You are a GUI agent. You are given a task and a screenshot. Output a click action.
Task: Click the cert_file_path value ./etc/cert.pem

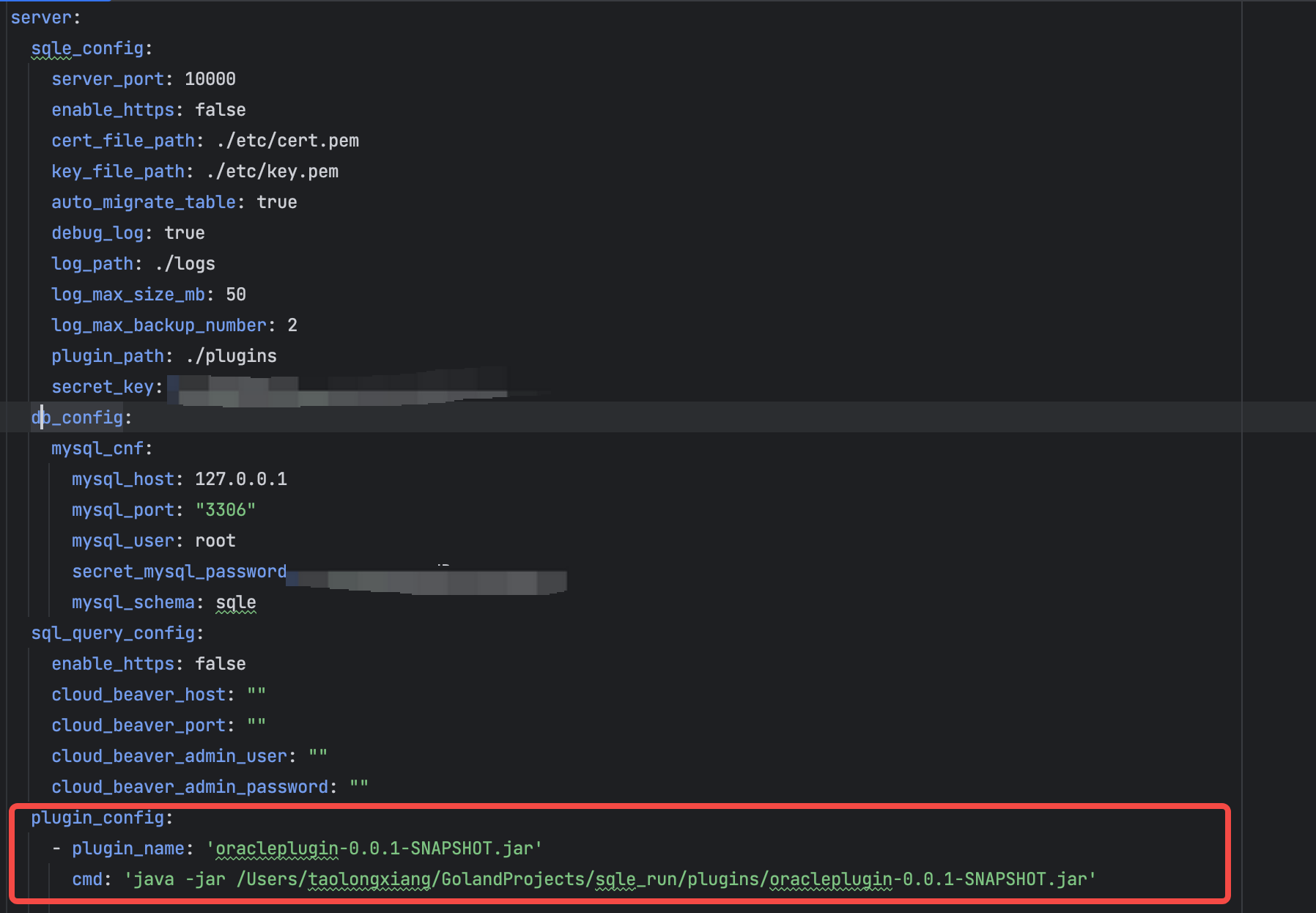coord(287,140)
